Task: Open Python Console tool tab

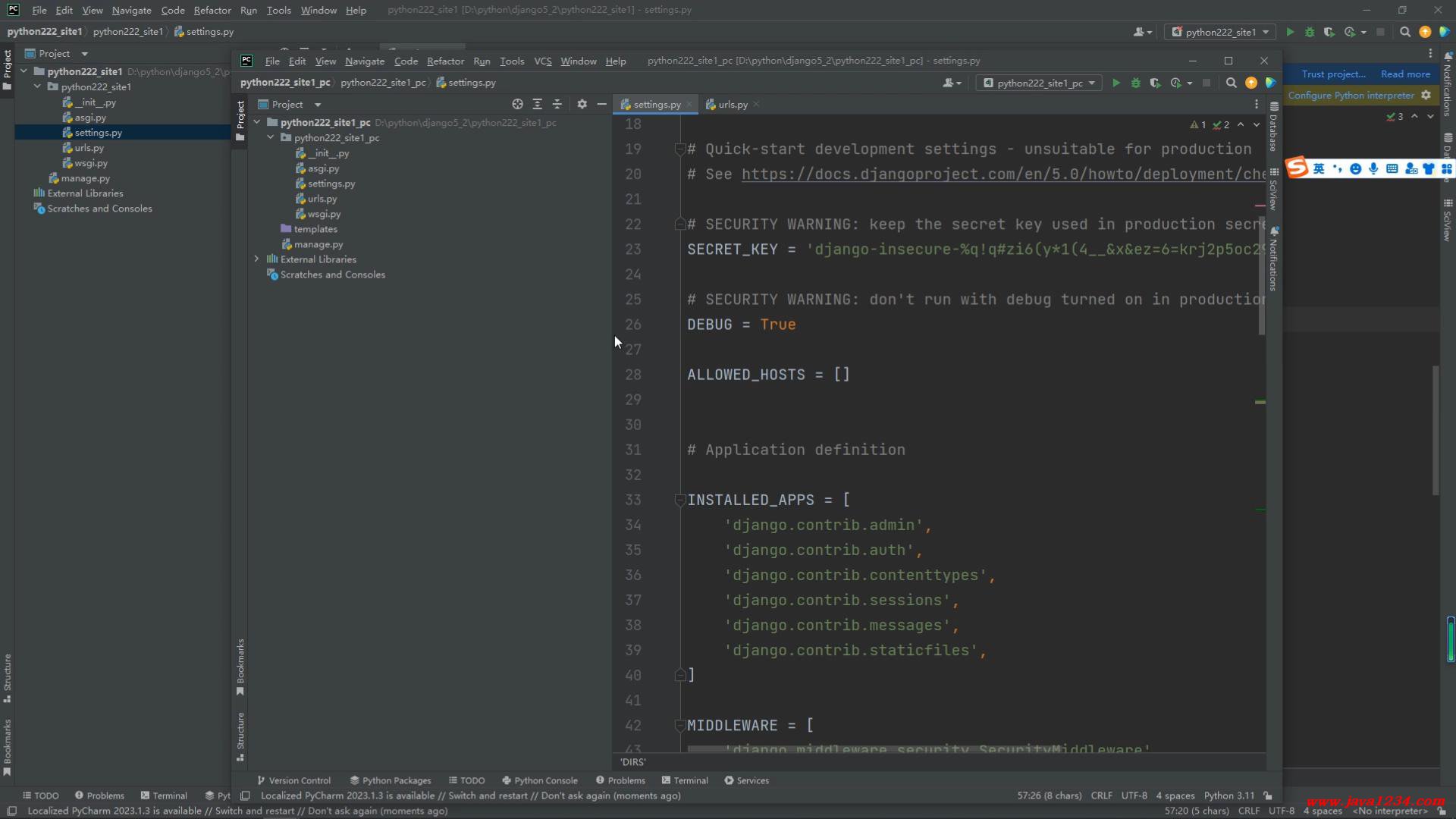Action: click(x=539, y=780)
